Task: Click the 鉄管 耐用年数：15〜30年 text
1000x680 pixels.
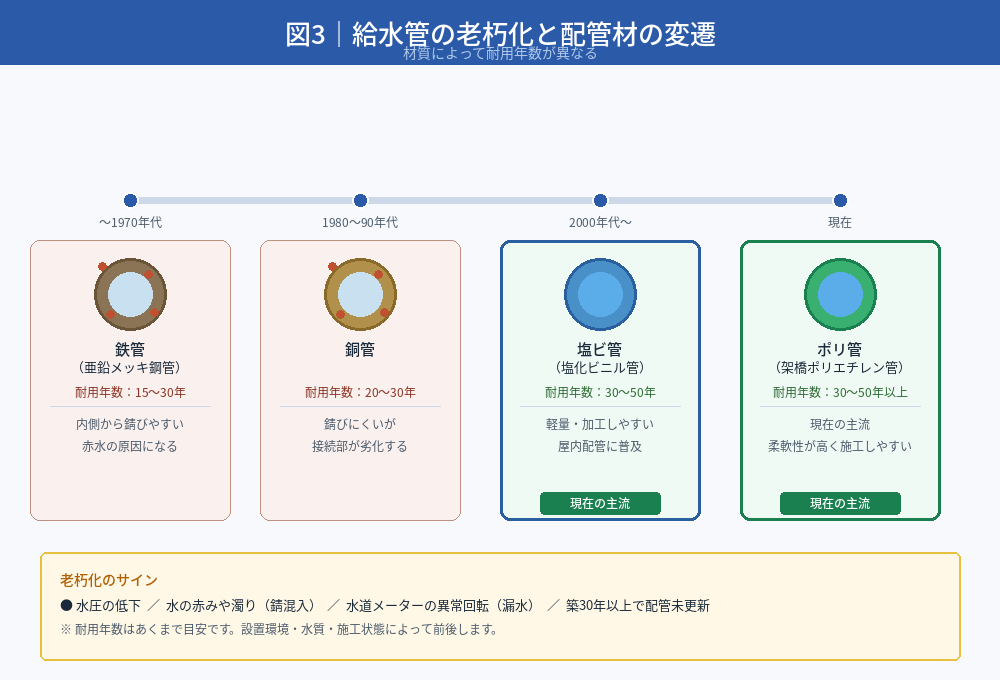Action: click(130, 392)
